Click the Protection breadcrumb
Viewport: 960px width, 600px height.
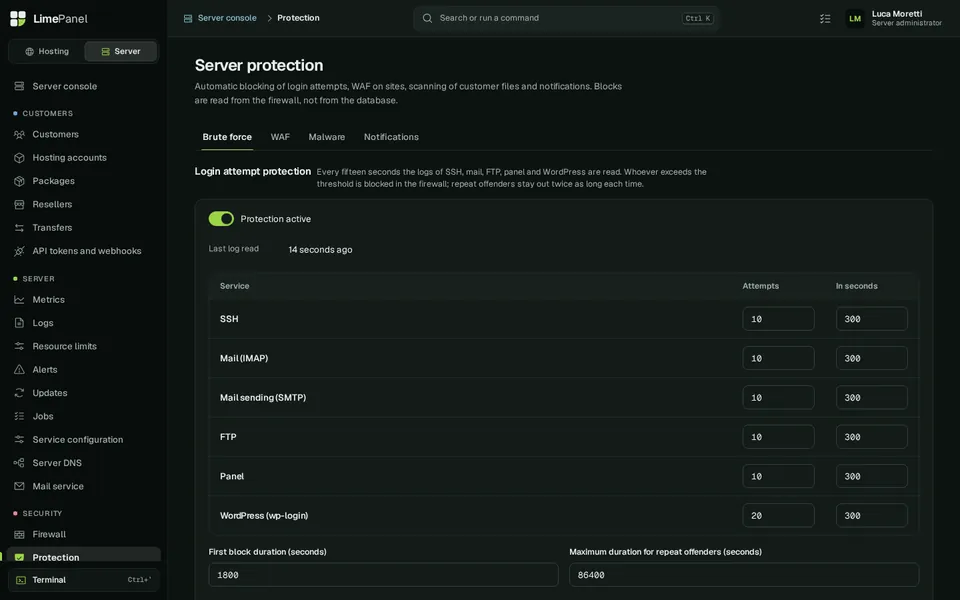(298, 18)
